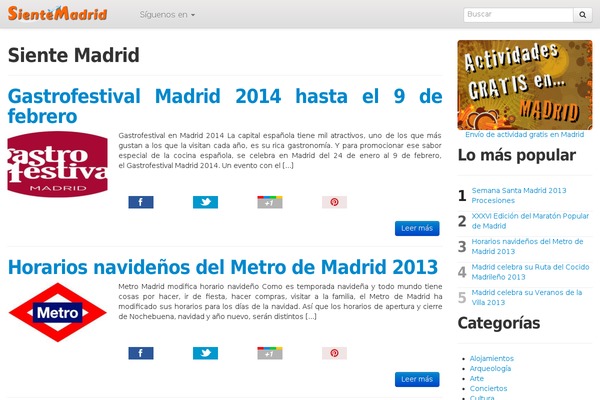Pin the Gastrofestival article on Pinterest
The image size is (600, 400).
(334, 202)
